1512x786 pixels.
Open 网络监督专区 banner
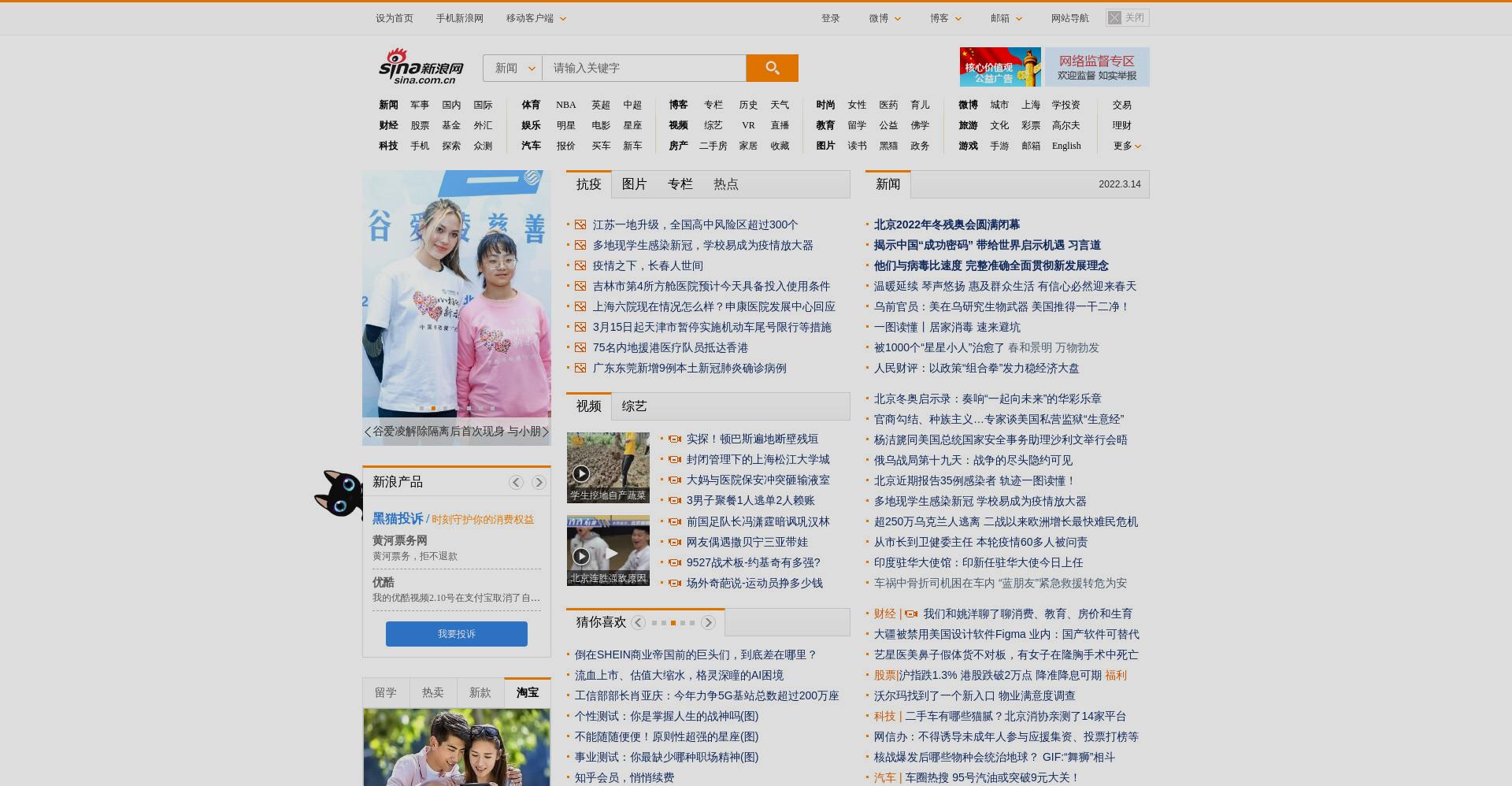[1097, 67]
